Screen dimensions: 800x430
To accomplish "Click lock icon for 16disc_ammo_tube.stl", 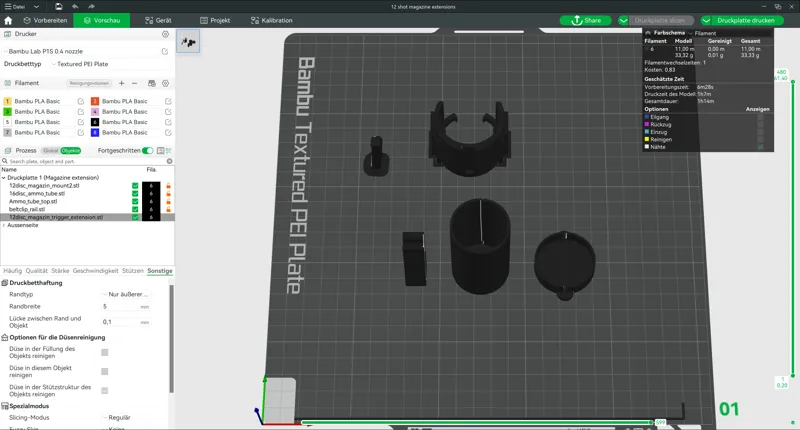I will [x=168, y=194].
